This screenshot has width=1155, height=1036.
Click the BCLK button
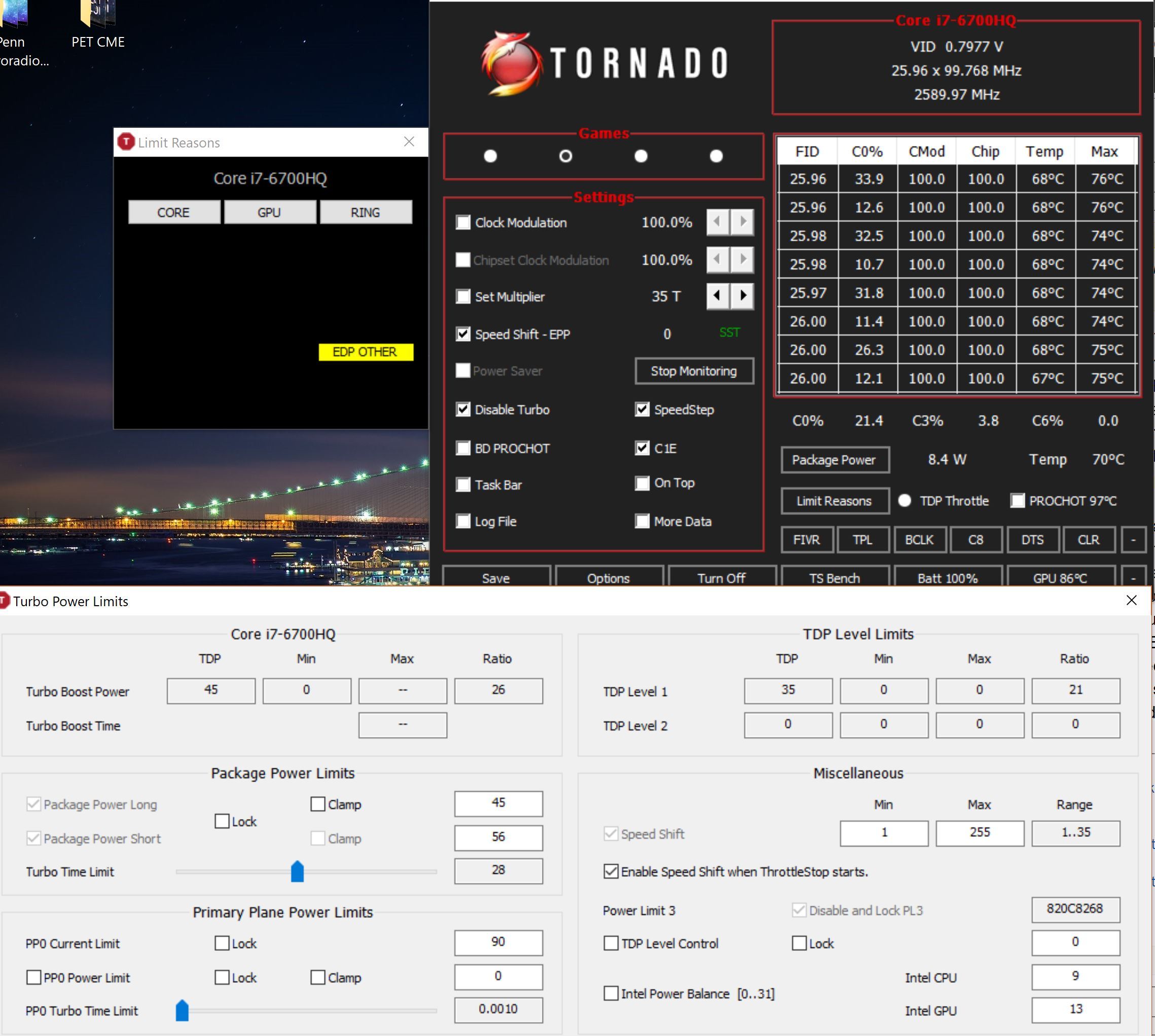coord(919,540)
